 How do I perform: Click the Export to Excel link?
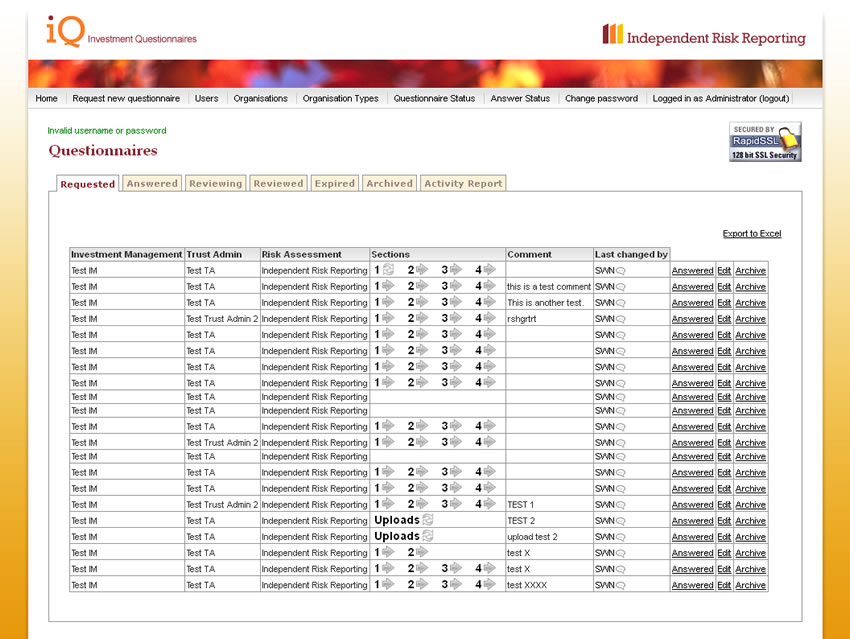(x=752, y=234)
